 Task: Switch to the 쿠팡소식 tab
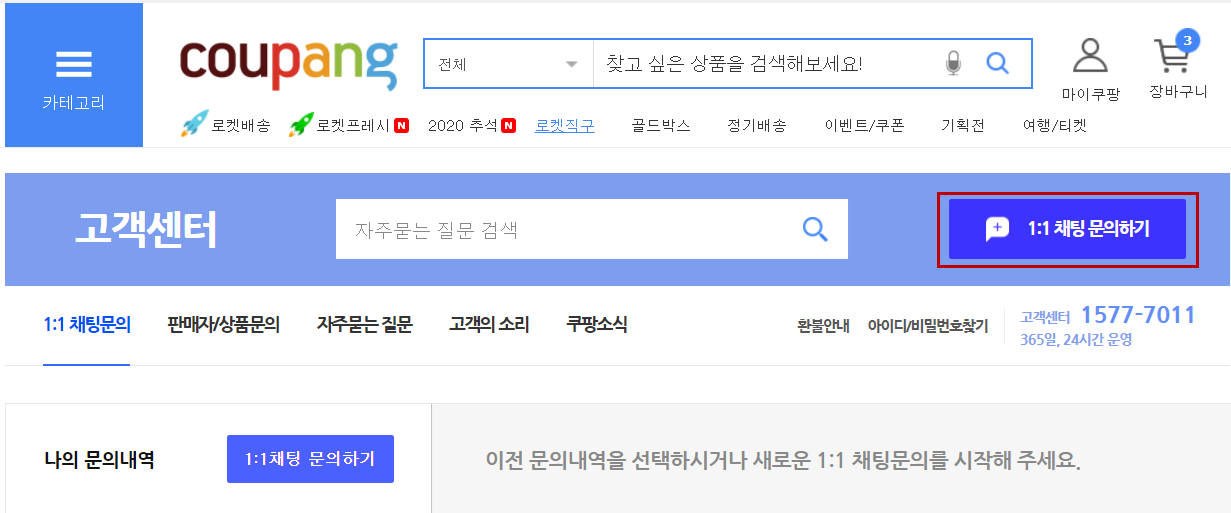pos(597,324)
